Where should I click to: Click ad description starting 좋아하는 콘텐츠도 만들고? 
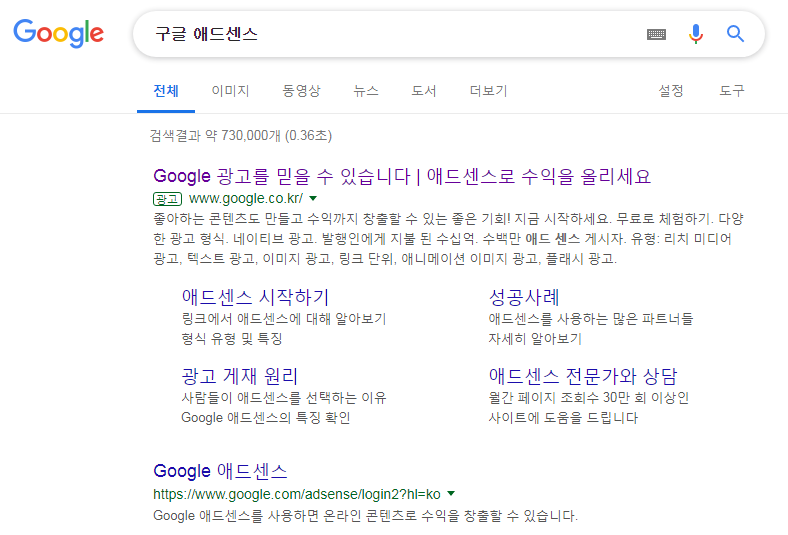[x=448, y=239]
